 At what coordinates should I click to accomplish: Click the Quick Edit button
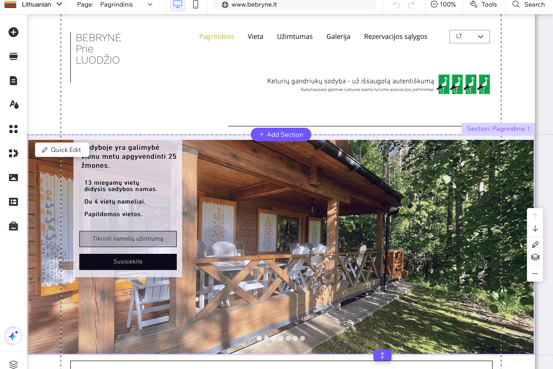point(61,150)
